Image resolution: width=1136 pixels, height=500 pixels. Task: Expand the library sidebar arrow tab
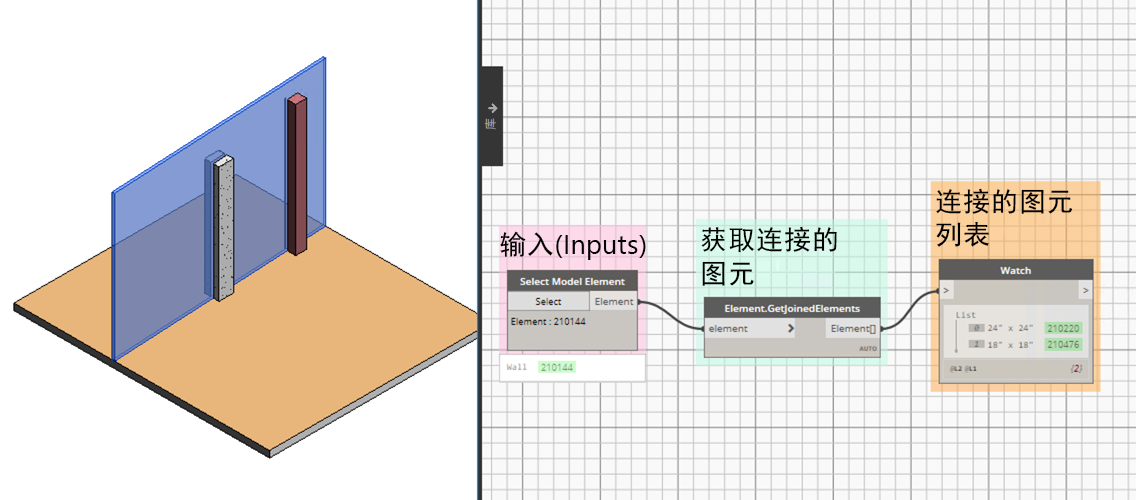492,116
